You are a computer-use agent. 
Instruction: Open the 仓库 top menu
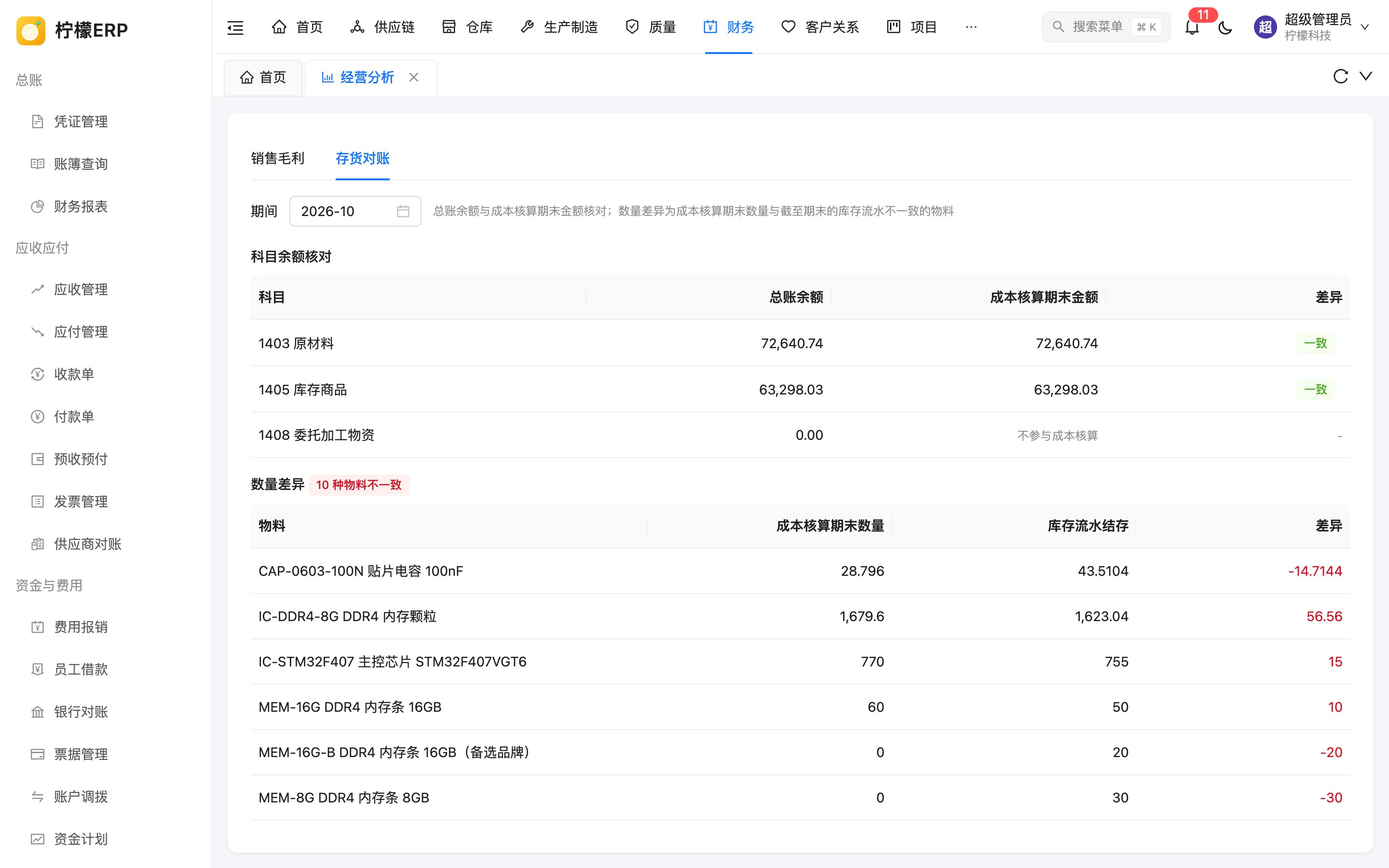point(468,27)
